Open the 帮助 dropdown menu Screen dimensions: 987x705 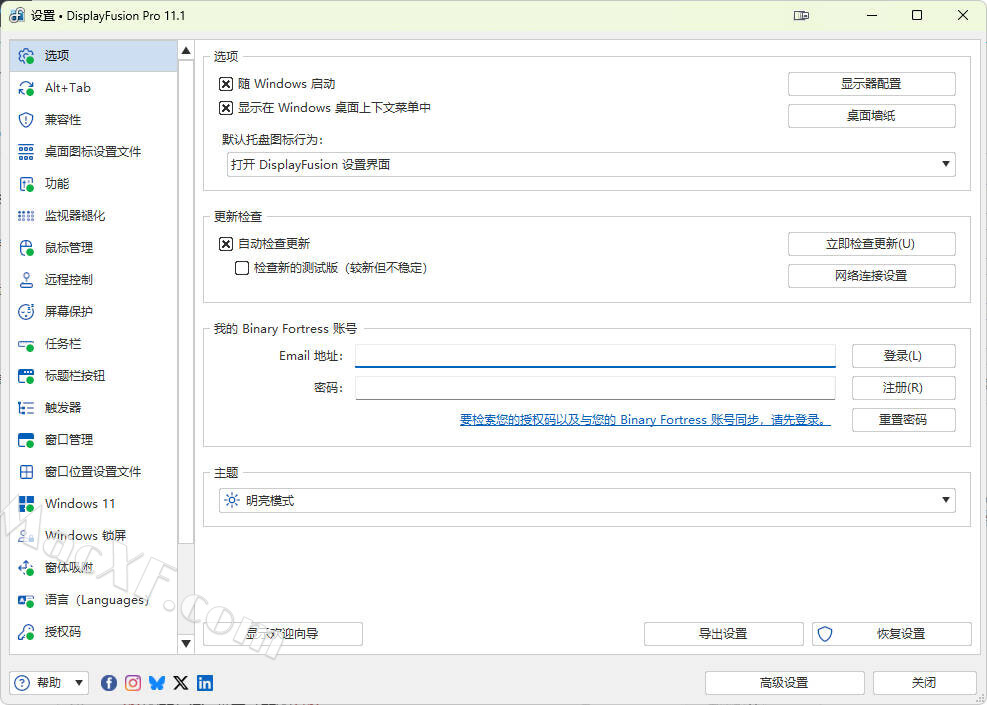pyautogui.click(x=50, y=683)
